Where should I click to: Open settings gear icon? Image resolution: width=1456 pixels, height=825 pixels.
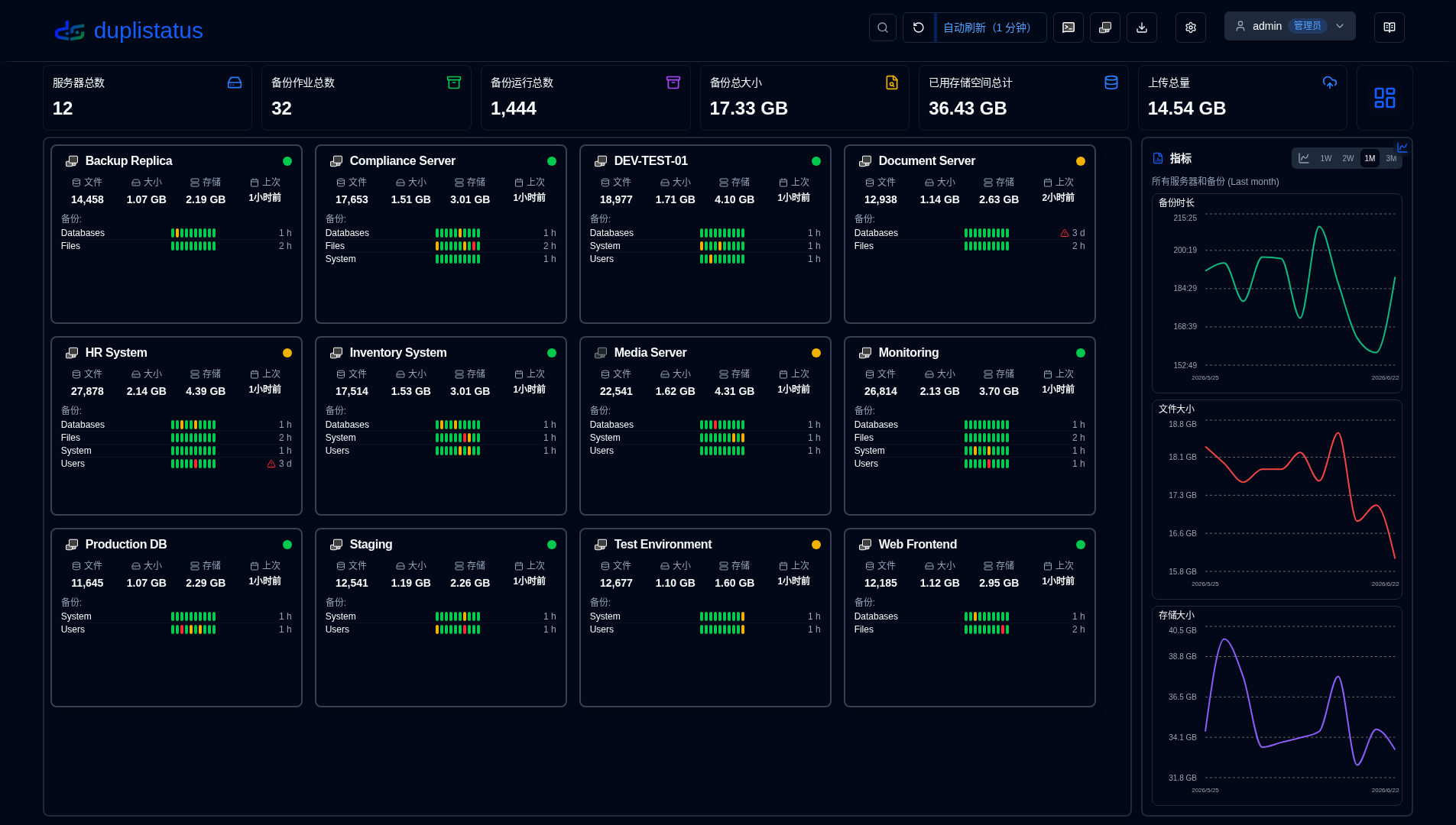(x=1190, y=27)
